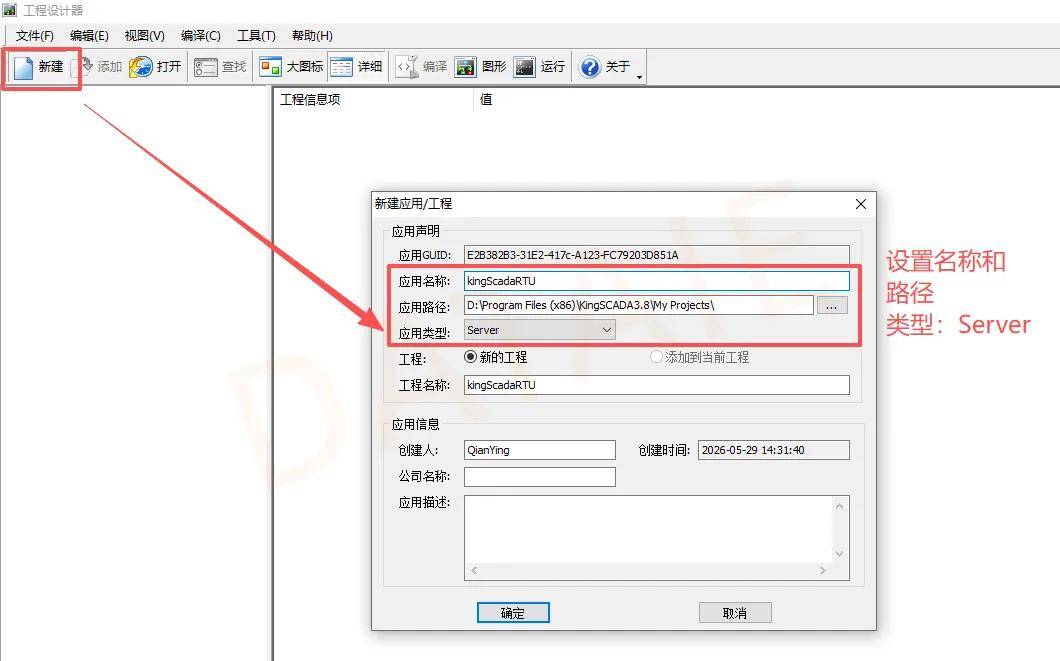
Task: Close the 新建应用/工程 dialog
Action: pos(861,204)
